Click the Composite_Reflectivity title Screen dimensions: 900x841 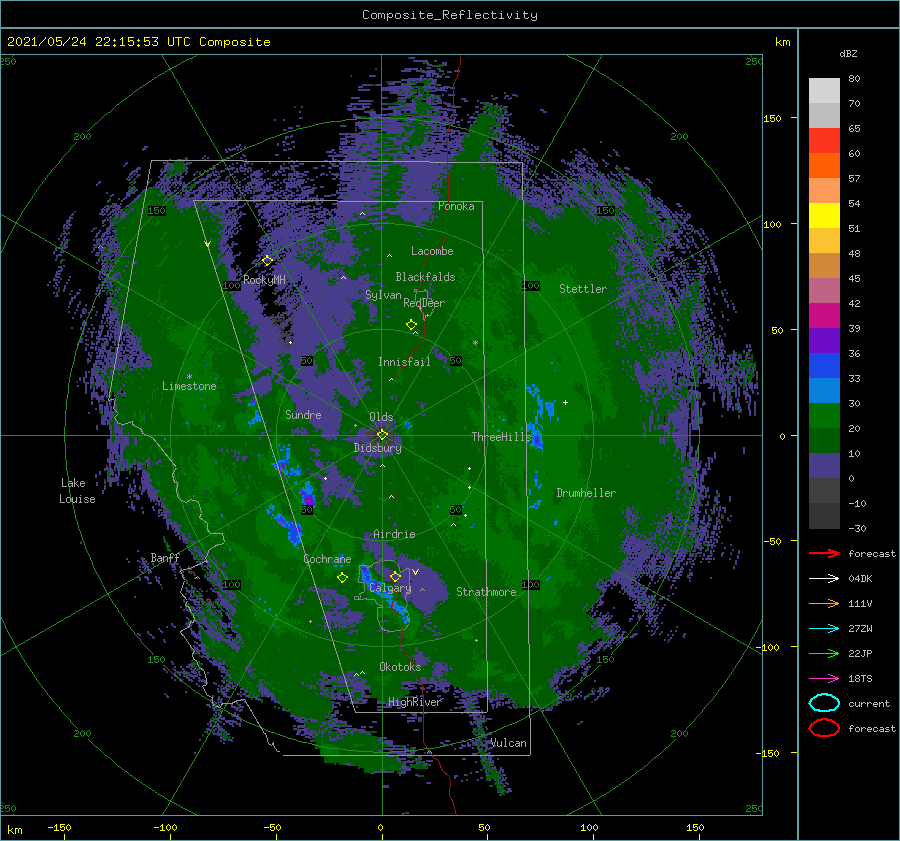(450, 15)
